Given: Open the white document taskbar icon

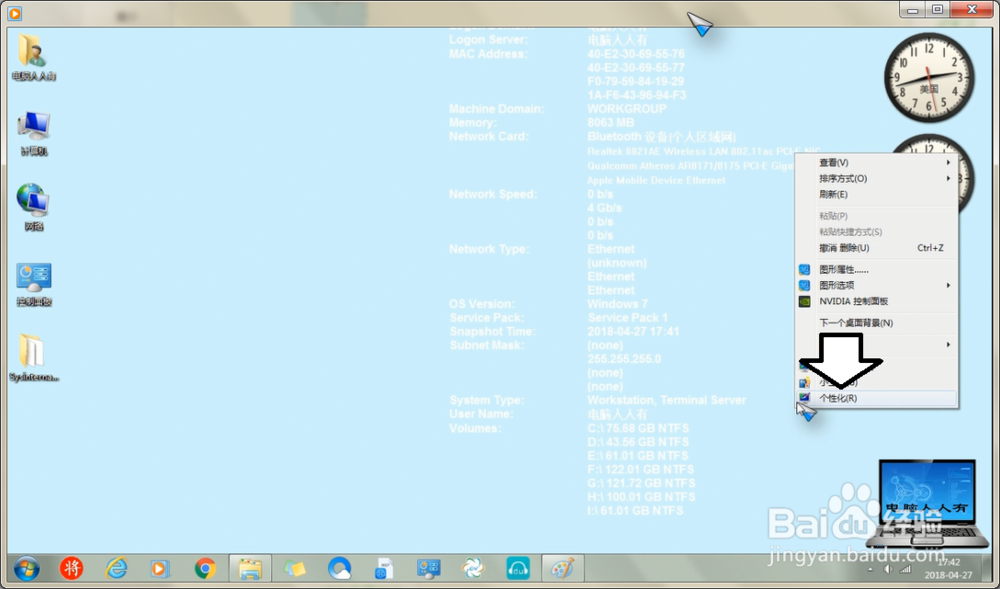Looking at the screenshot, I should (384, 568).
